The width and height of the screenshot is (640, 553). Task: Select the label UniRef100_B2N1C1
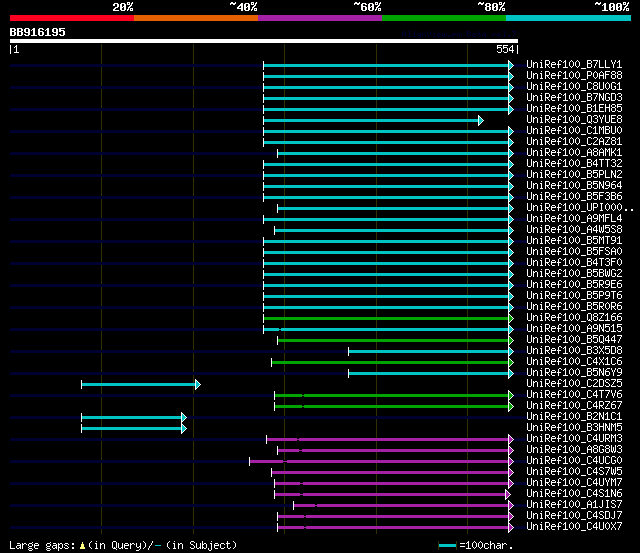[x=574, y=417]
